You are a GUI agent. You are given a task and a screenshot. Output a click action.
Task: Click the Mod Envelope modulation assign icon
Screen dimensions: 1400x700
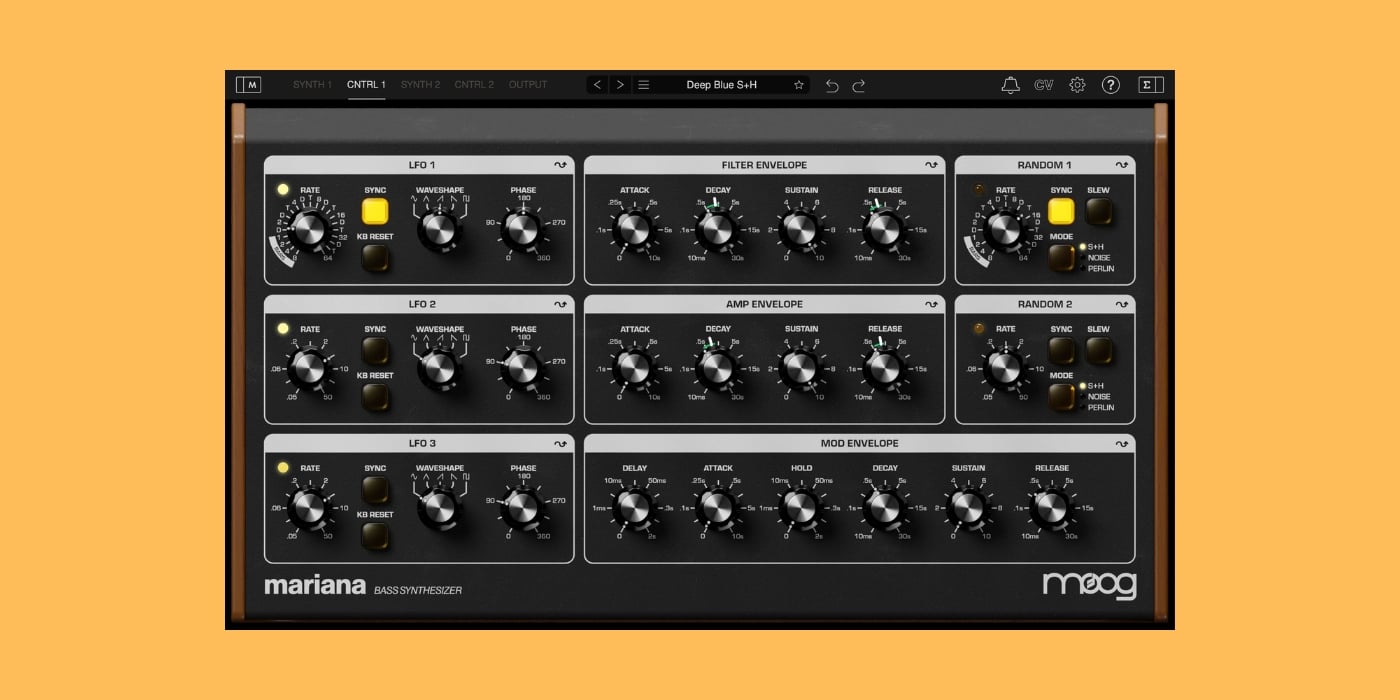coord(1122,443)
